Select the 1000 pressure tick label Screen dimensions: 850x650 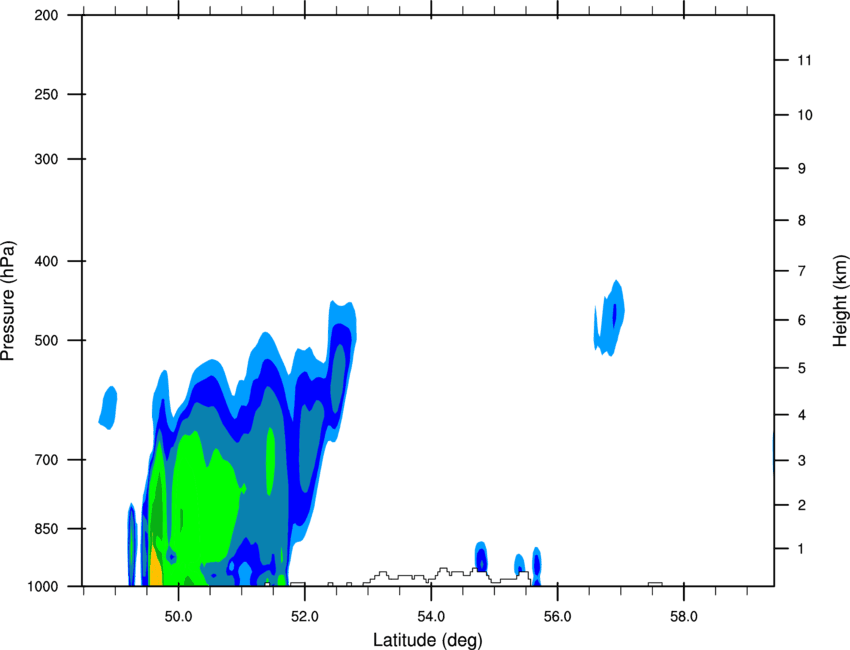tap(42, 586)
